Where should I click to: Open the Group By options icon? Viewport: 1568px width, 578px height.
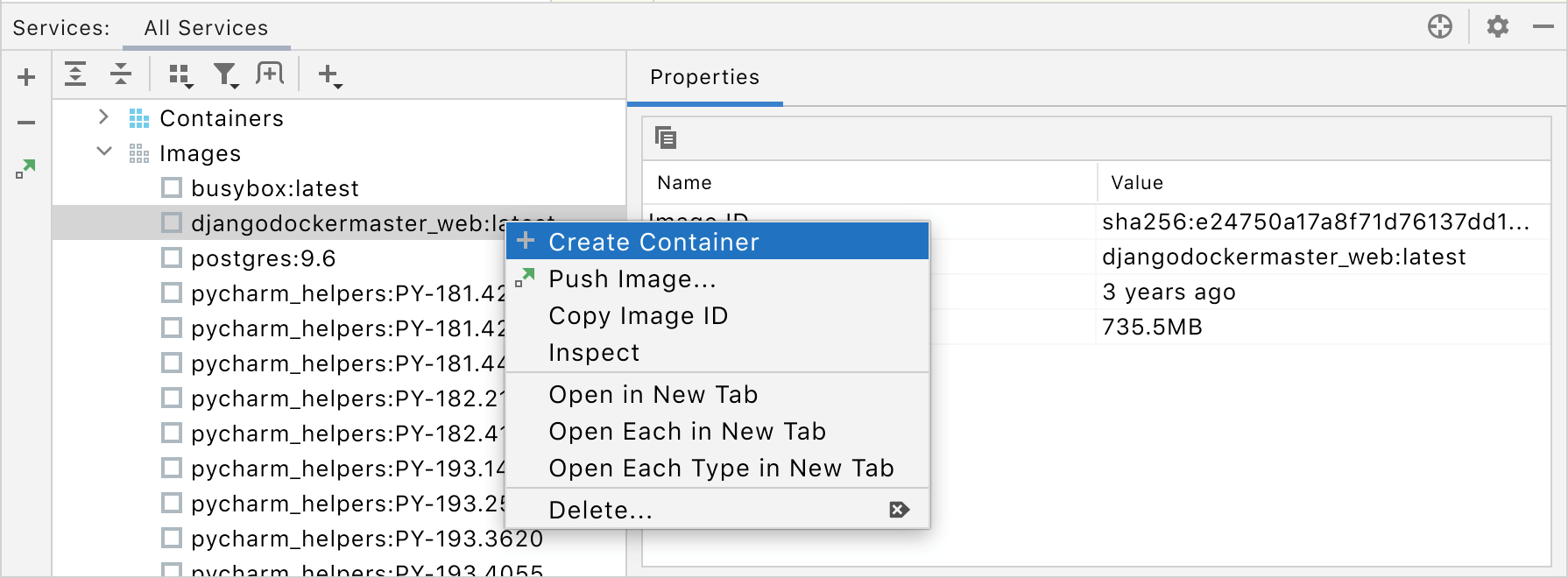coord(181,74)
